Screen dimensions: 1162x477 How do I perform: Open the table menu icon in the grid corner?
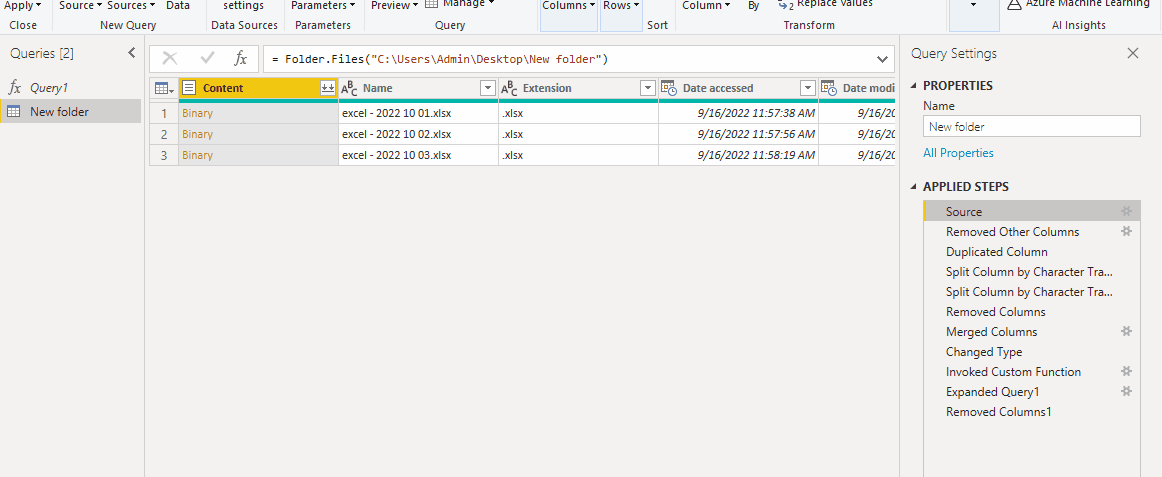[x=164, y=89]
